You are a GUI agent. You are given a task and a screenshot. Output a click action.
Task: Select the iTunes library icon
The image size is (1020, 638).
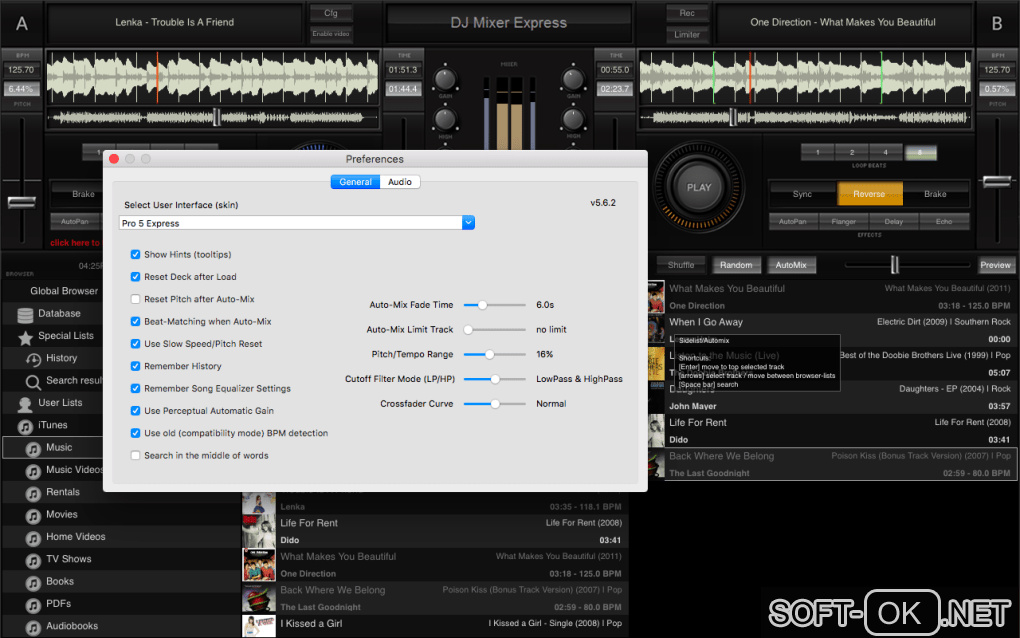tap(25, 426)
